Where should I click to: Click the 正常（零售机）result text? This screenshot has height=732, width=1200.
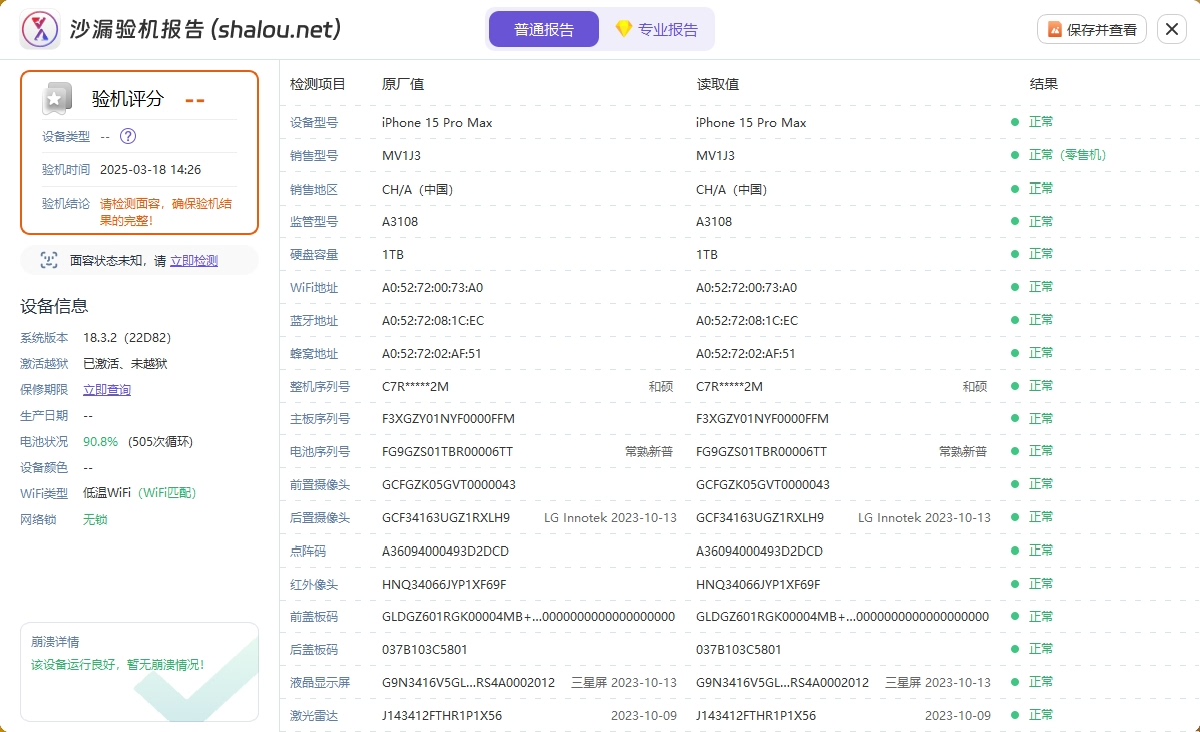click(x=1068, y=155)
